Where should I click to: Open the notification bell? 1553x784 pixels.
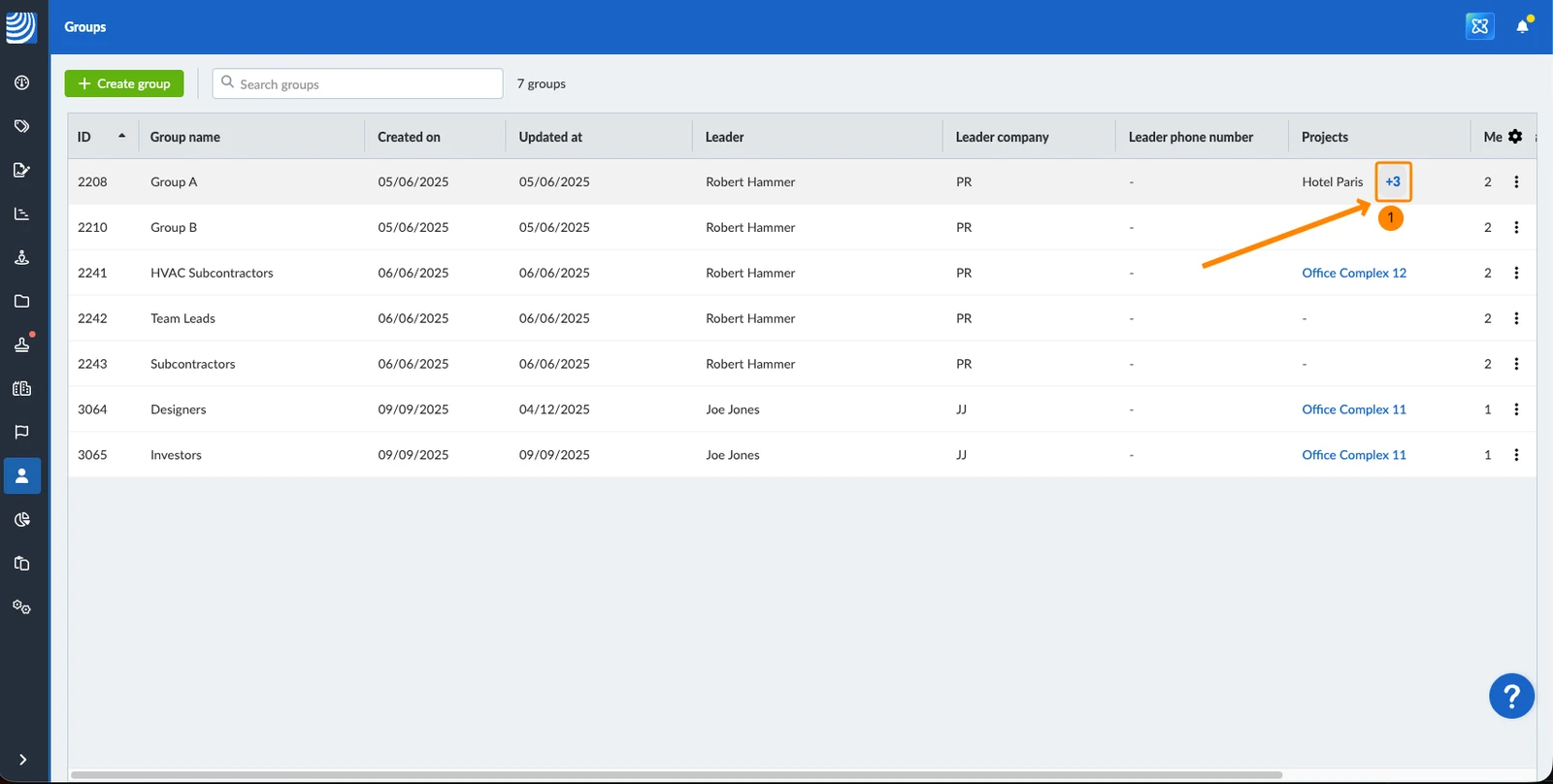pyautogui.click(x=1523, y=26)
